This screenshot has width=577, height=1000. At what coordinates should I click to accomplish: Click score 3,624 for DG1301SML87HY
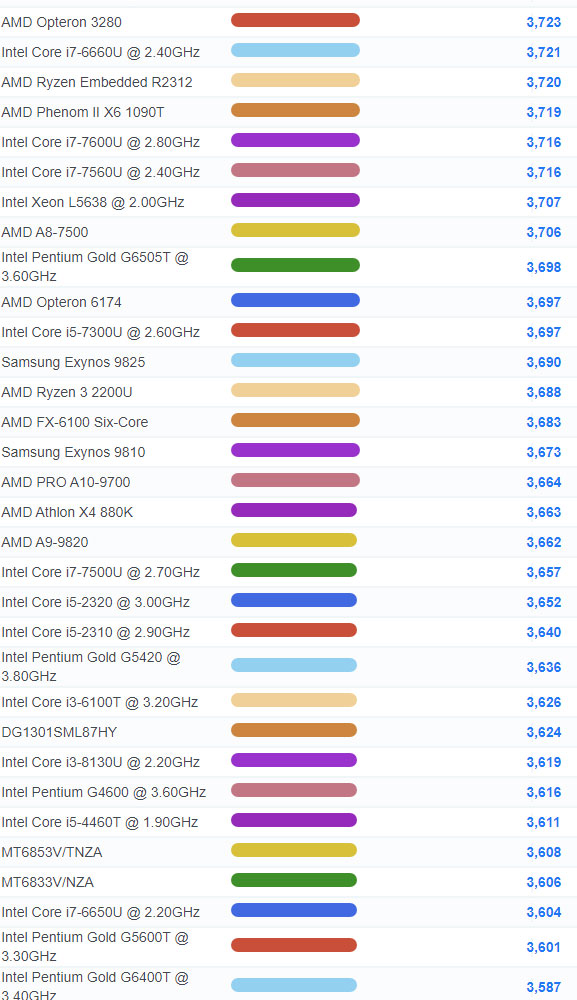point(544,732)
